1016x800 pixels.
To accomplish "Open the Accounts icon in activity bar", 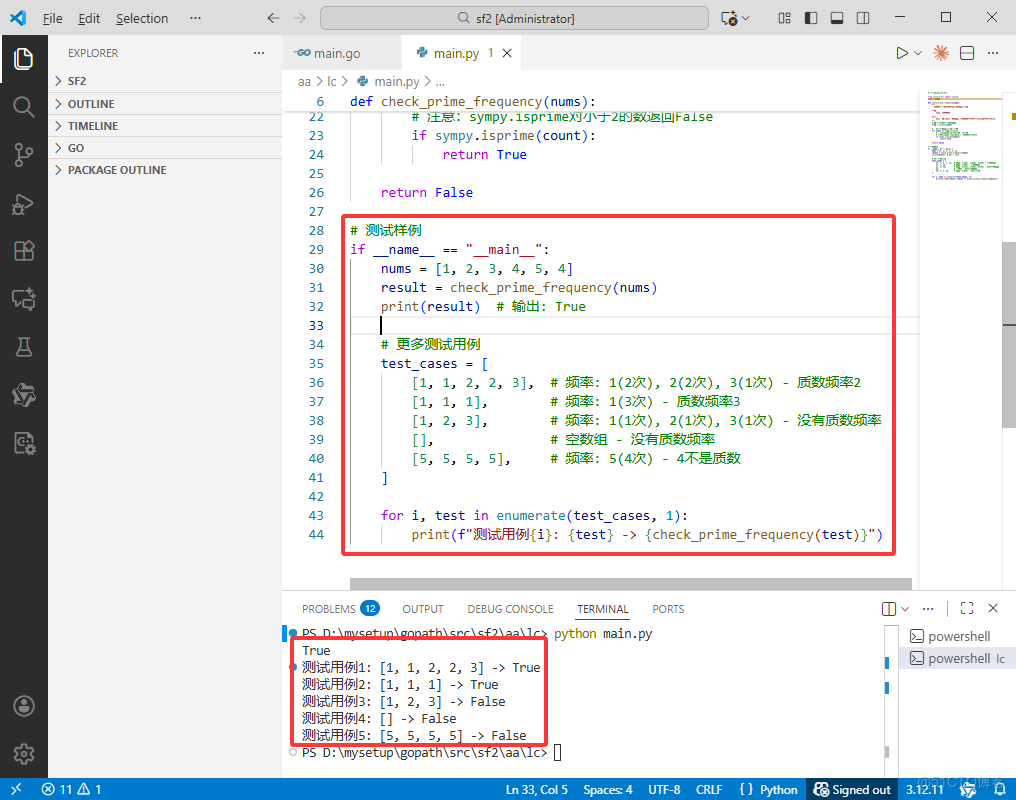I will click(23, 706).
